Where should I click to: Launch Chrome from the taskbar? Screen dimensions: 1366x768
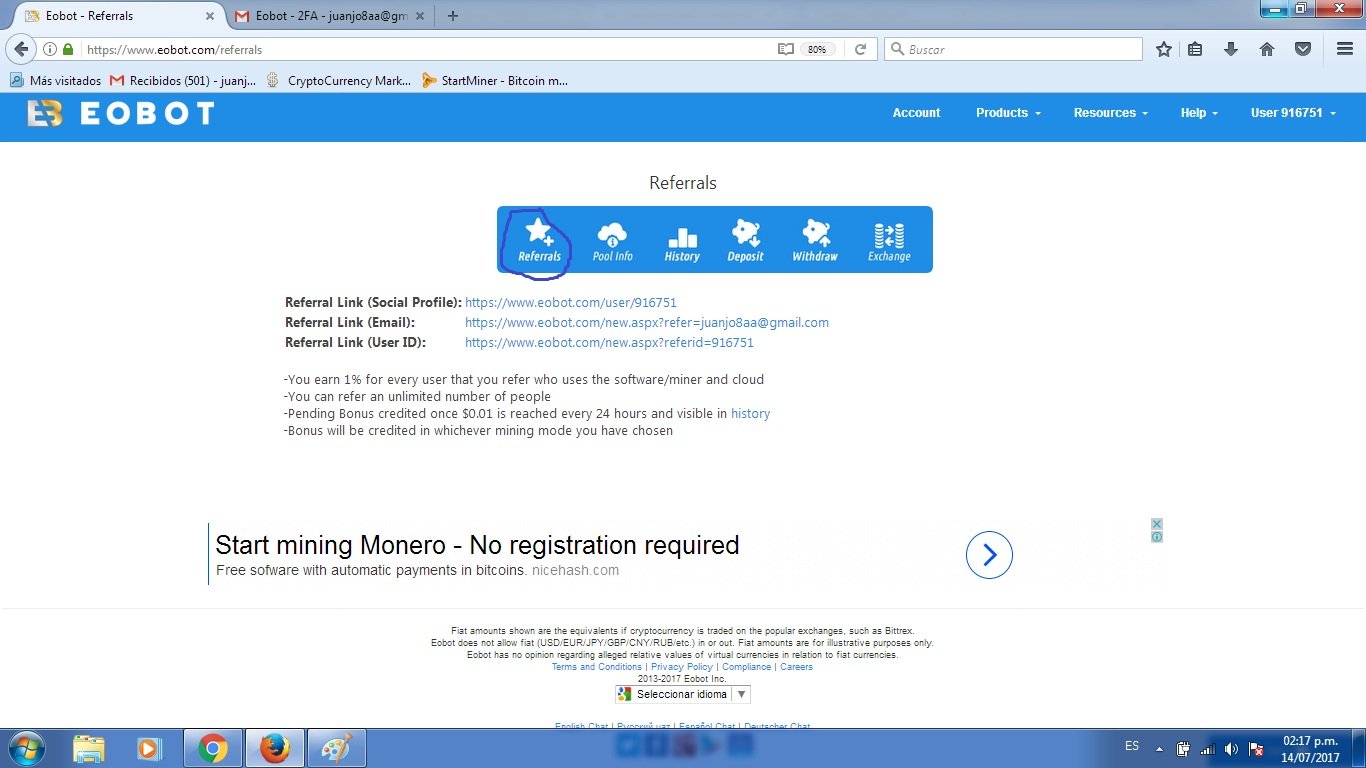click(x=212, y=748)
